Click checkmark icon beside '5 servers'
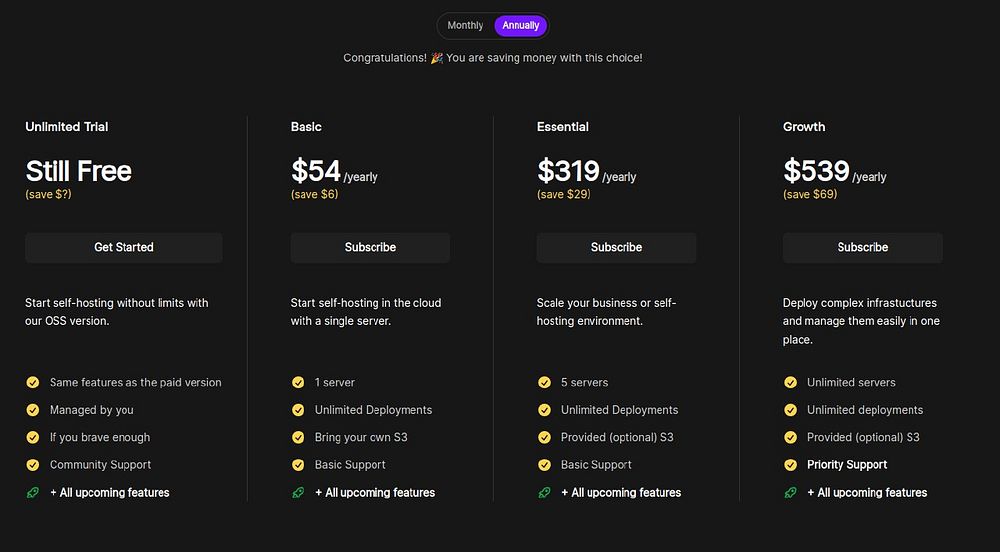Screen dimensions: 1000x552 tap(544, 382)
